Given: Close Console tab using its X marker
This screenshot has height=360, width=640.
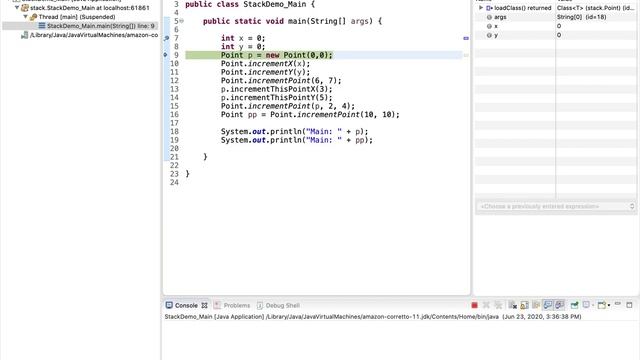Looking at the screenshot, I should pyautogui.click(x=204, y=305).
